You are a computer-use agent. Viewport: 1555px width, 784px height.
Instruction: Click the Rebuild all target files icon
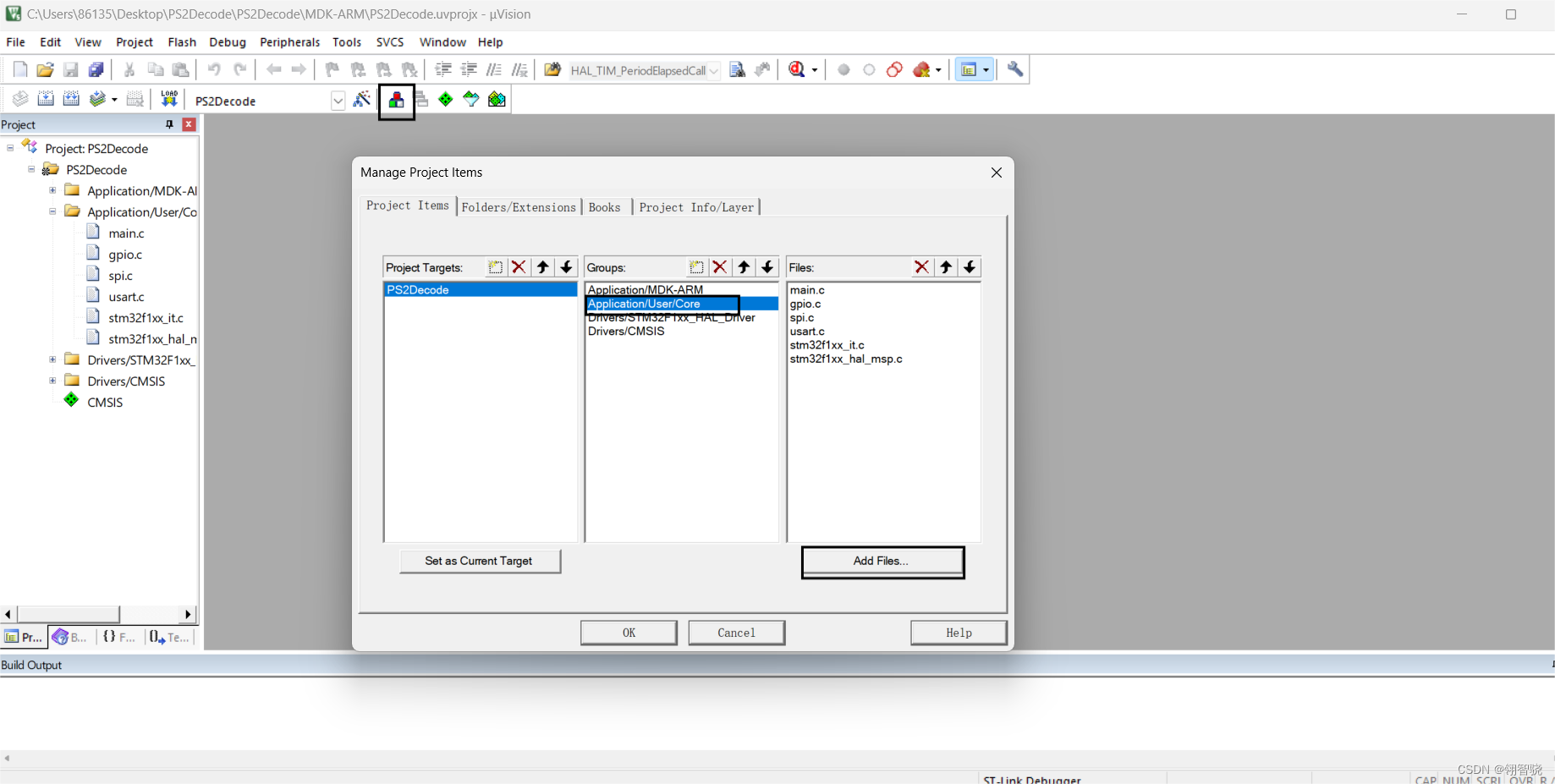point(71,99)
